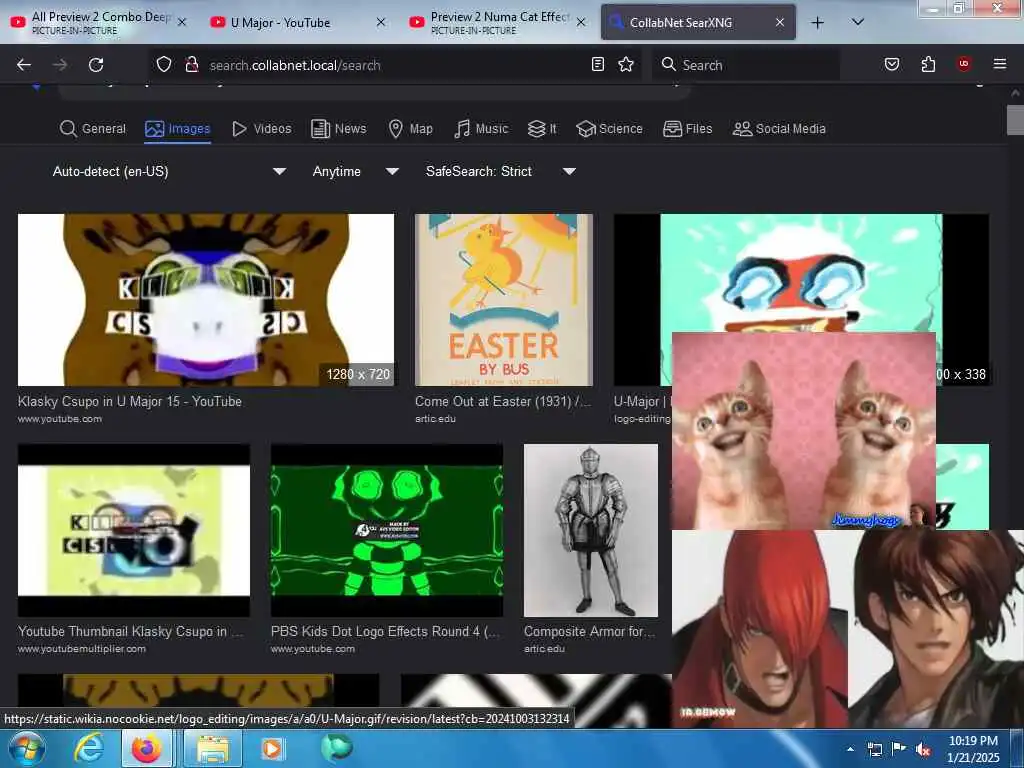1024x768 pixels.
Task: Select the It search category
Action: (x=542, y=129)
